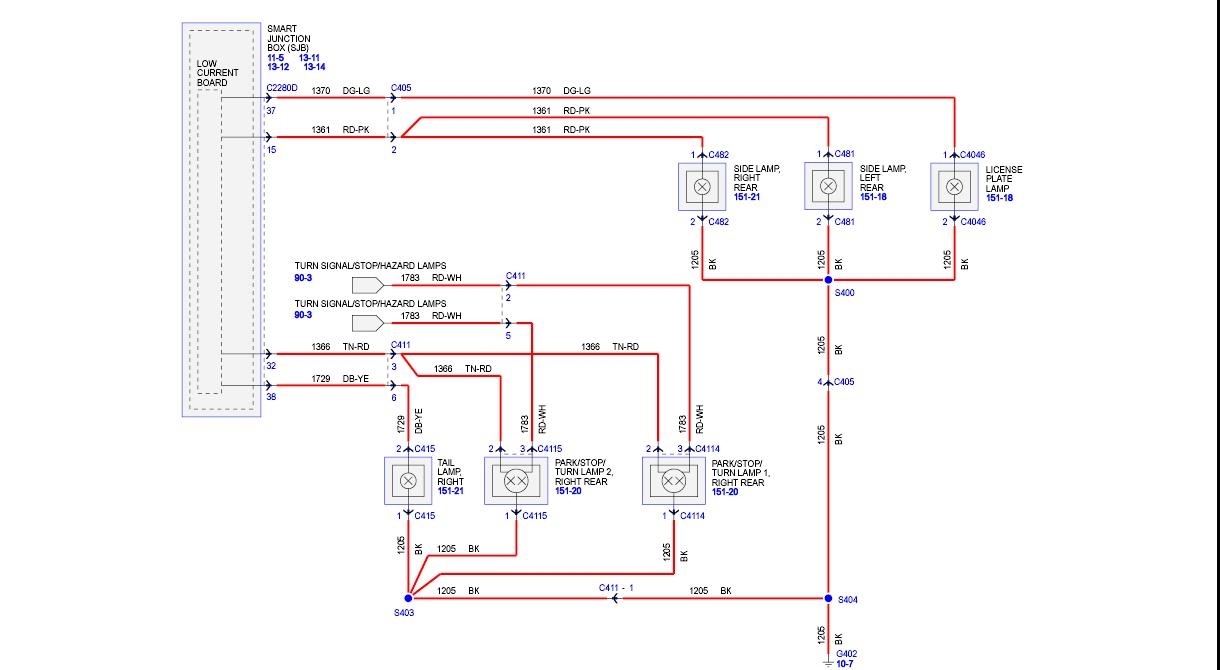This screenshot has height=670, width=1220.
Task: Click splice point S404
Action: point(827,597)
